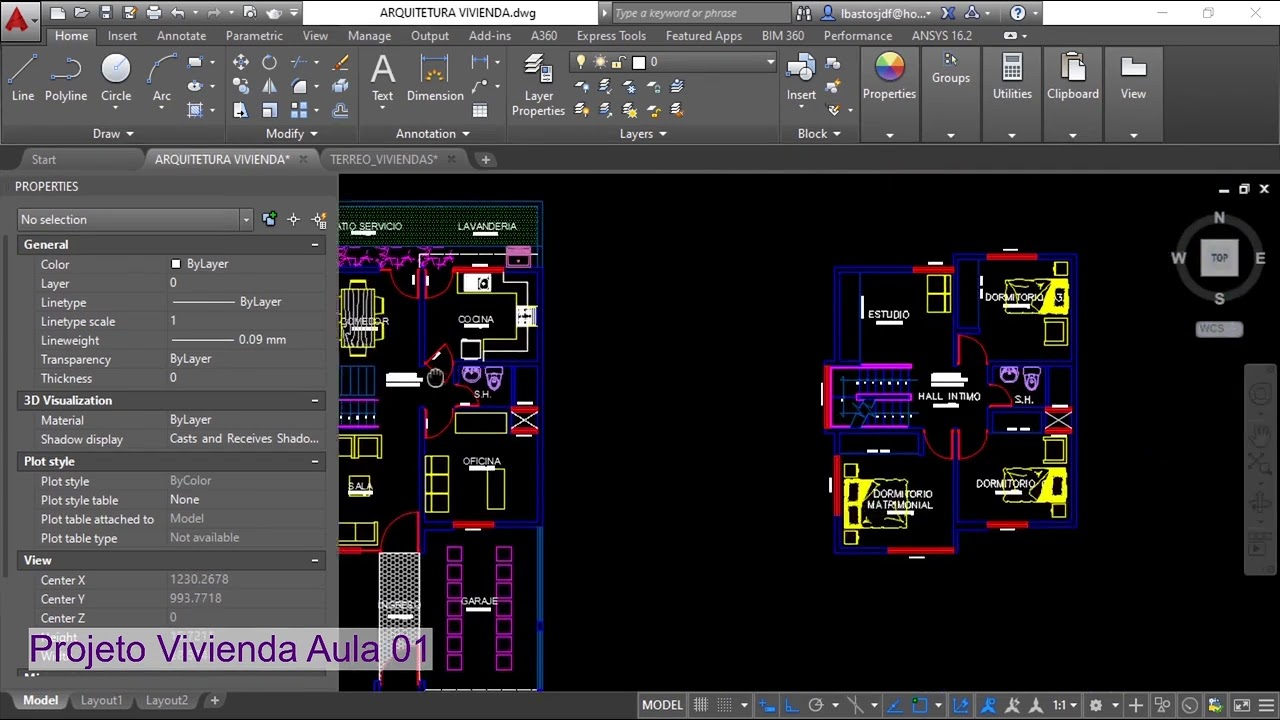
Task: Pick the Erase tool in Modify panel
Action: (x=340, y=62)
